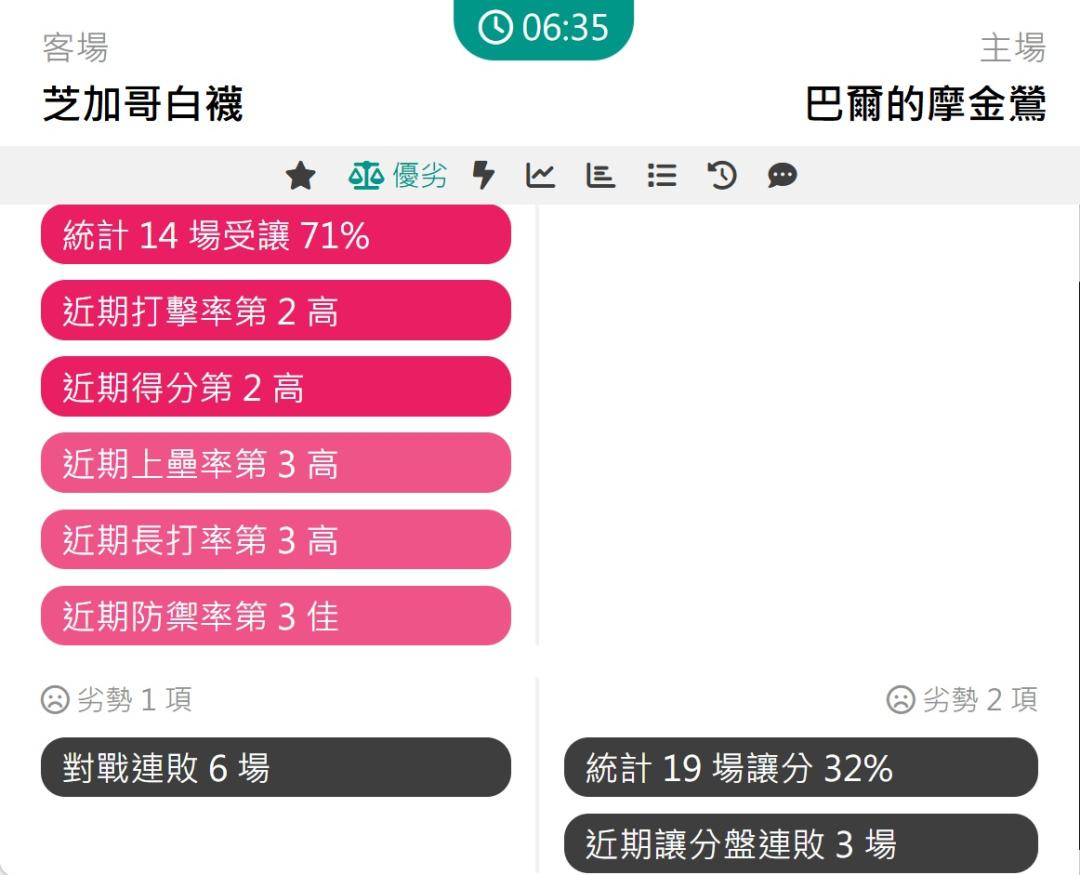Open the bulleted list icon
This screenshot has width=1080, height=875.
[662, 176]
